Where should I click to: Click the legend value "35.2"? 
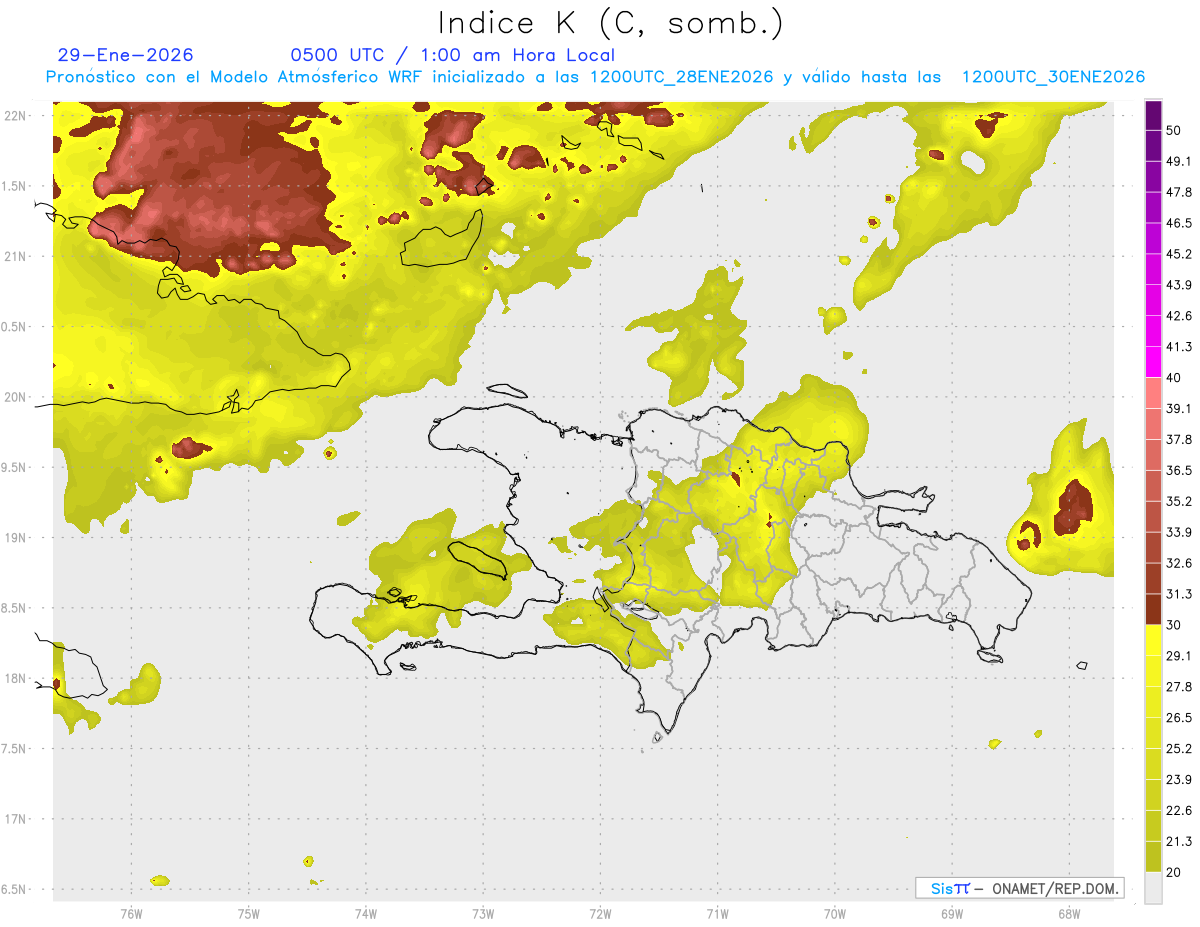1179,501
